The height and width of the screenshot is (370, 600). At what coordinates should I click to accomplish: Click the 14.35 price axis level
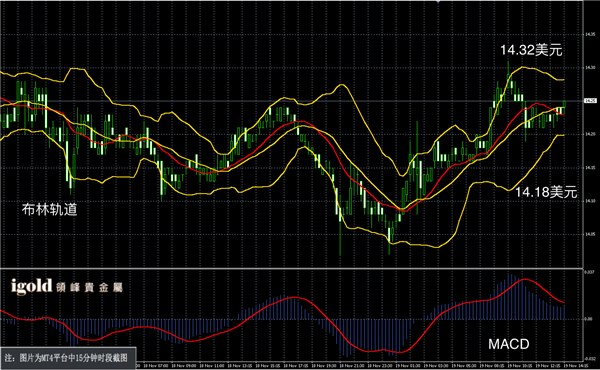coord(590,34)
